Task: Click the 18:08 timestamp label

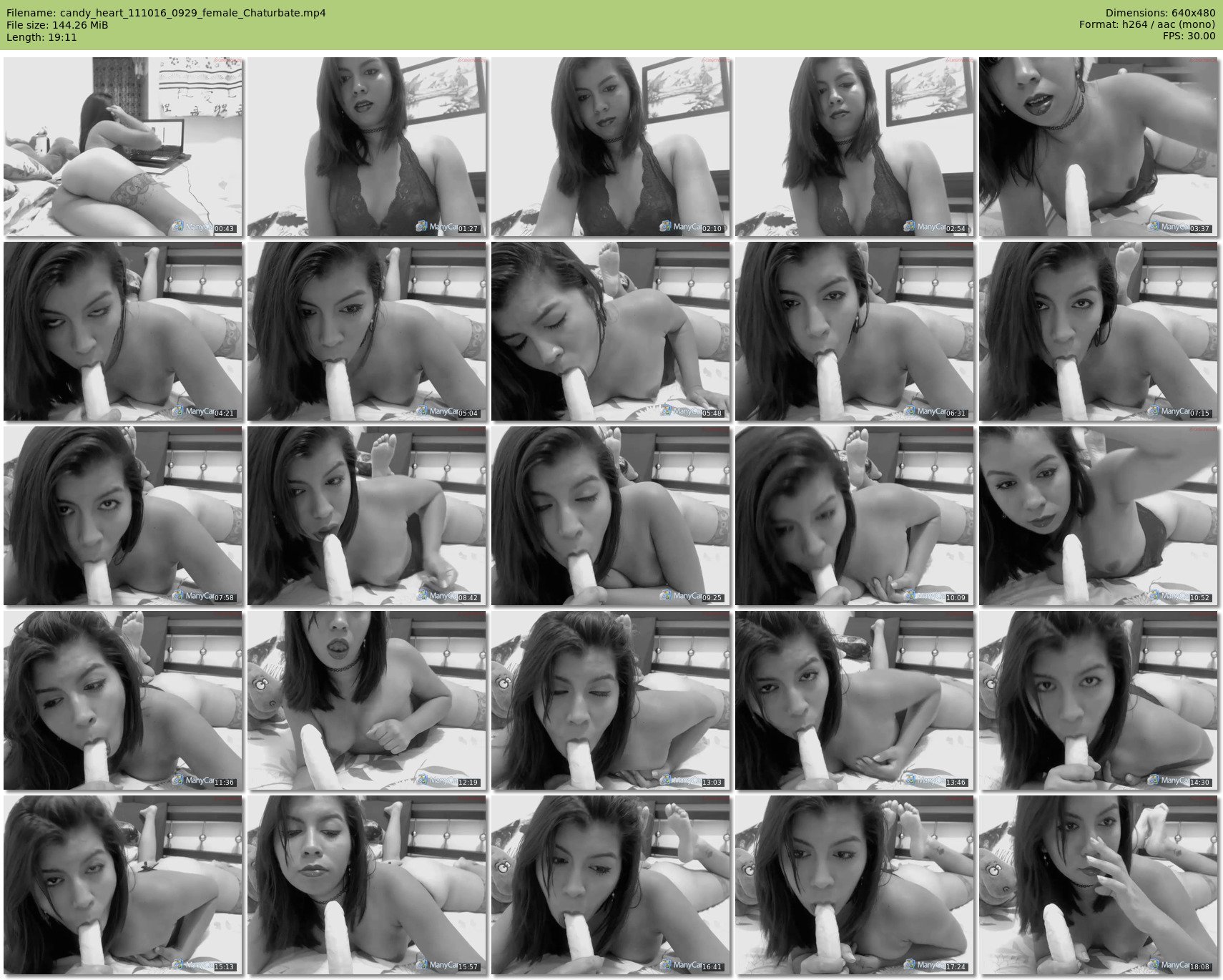Action: point(1200,967)
